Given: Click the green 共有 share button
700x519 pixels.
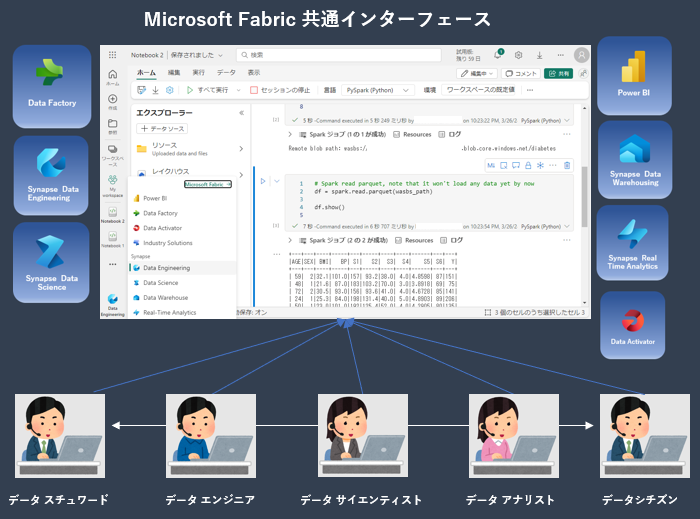Looking at the screenshot, I should click(558, 73).
